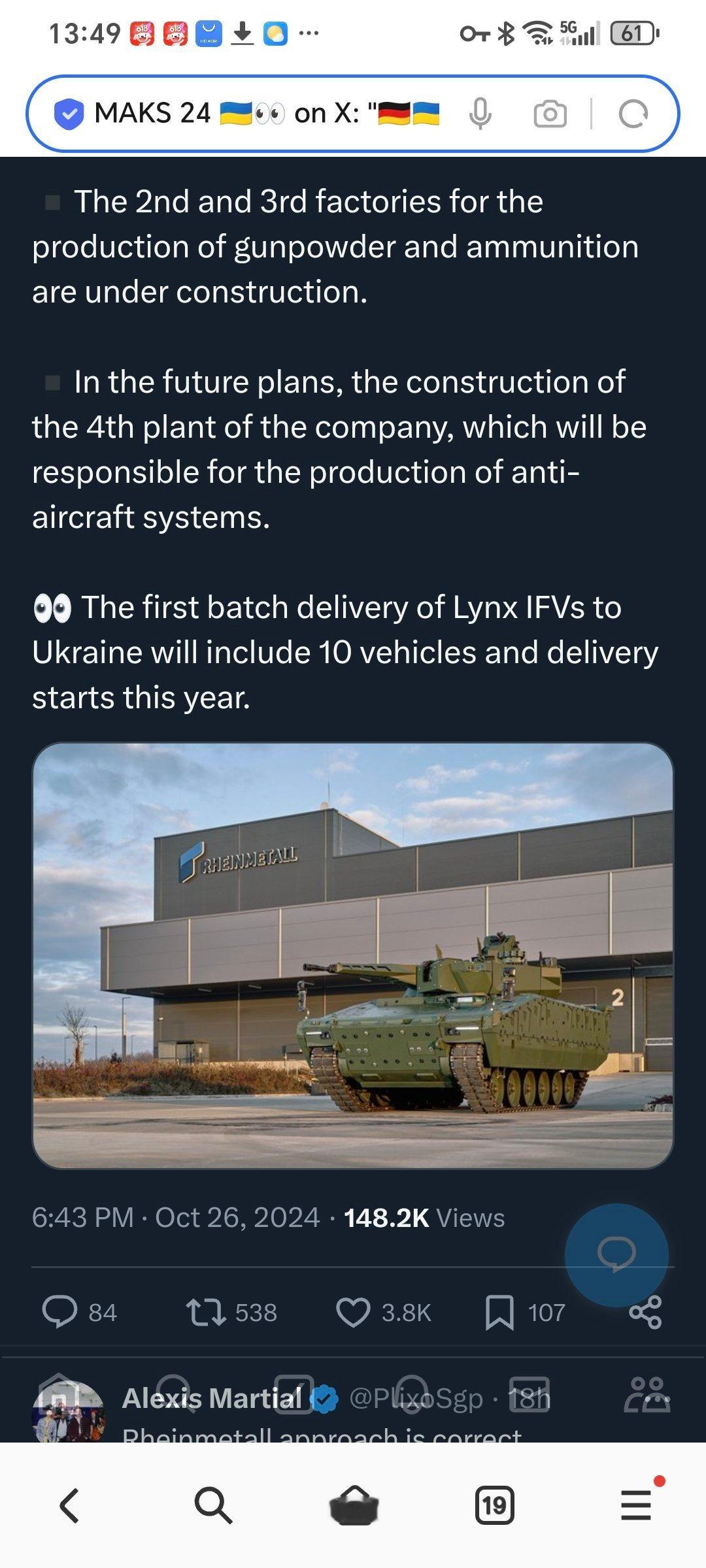Open browser home from bottom bar
Image resolution: width=706 pixels, height=1568 pixels.
point(354,1505)
